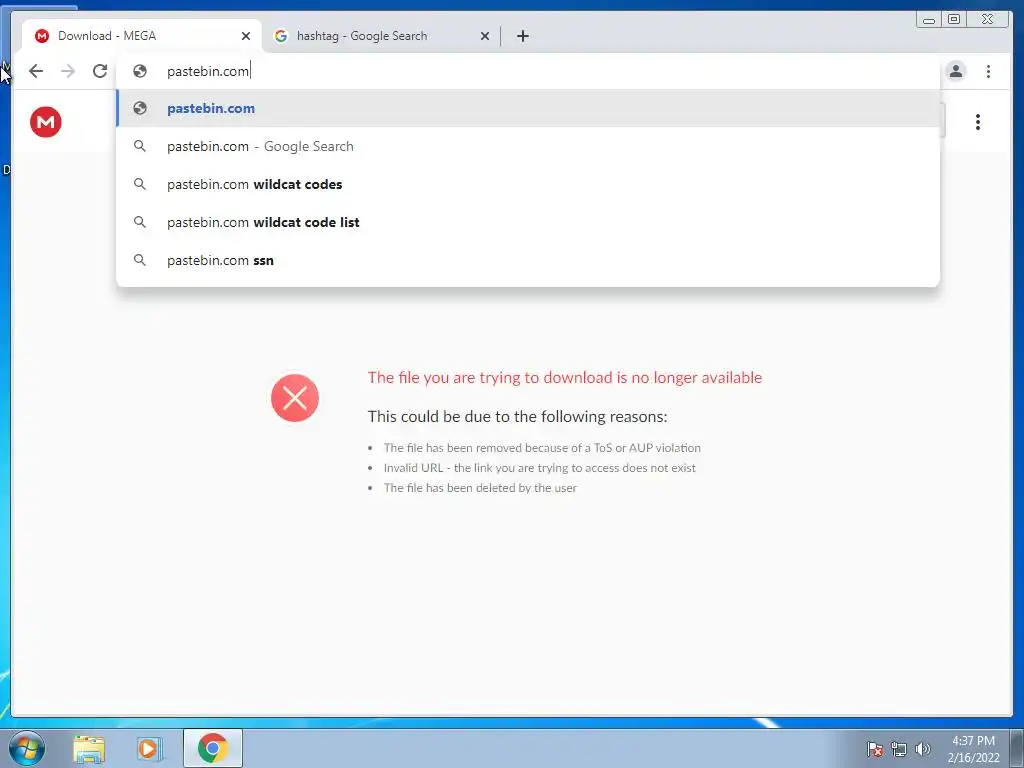
Task: Restore down the Chrome window
Action: tap(954, 20)
